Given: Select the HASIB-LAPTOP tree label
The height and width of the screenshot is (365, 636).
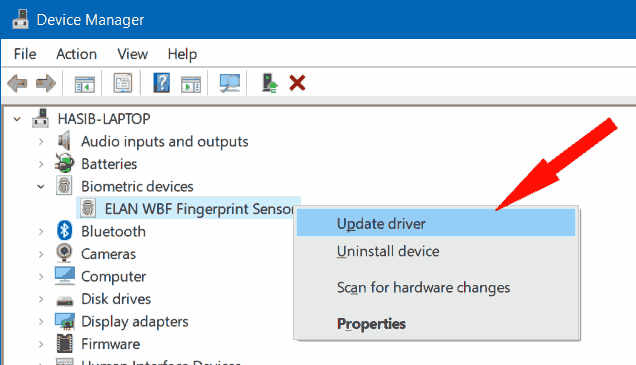Looking at the screenshot, I should coord(104,118).
